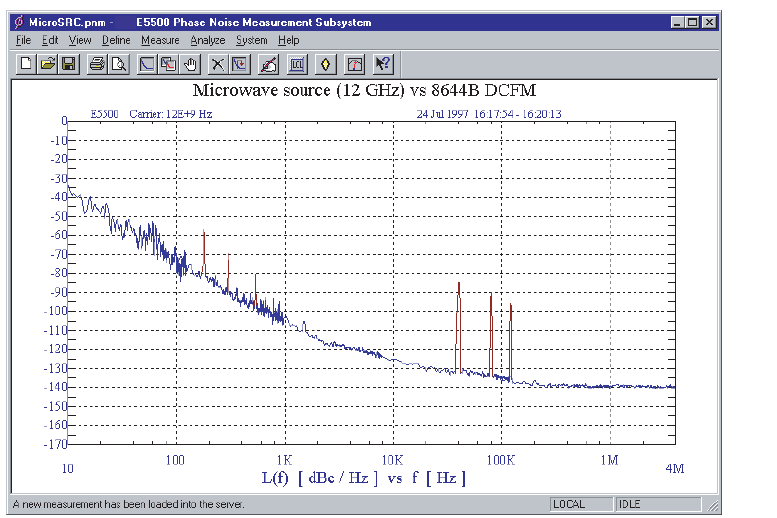777x518 pixels.
Task: Click the New file toolbar icon
Action: pos(24,64)
